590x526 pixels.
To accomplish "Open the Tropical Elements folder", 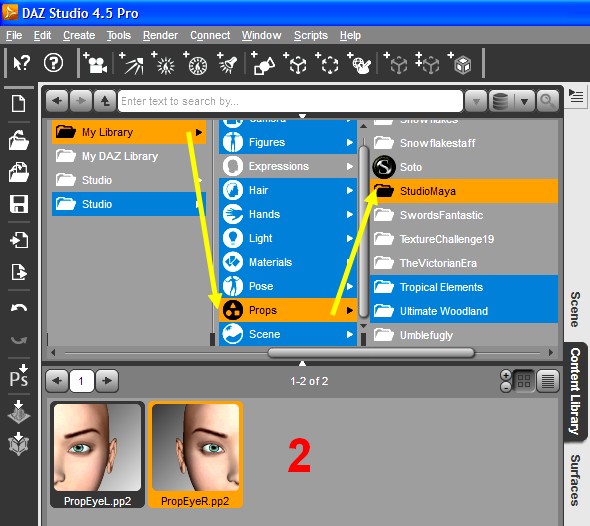I will point(464,287).
